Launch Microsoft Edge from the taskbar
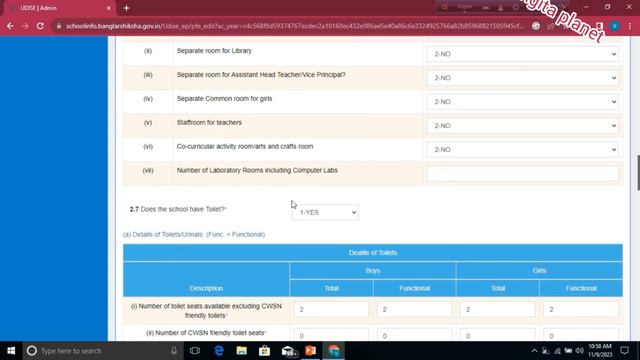Viewport: 640px width, 360px height. click(219, 351)
